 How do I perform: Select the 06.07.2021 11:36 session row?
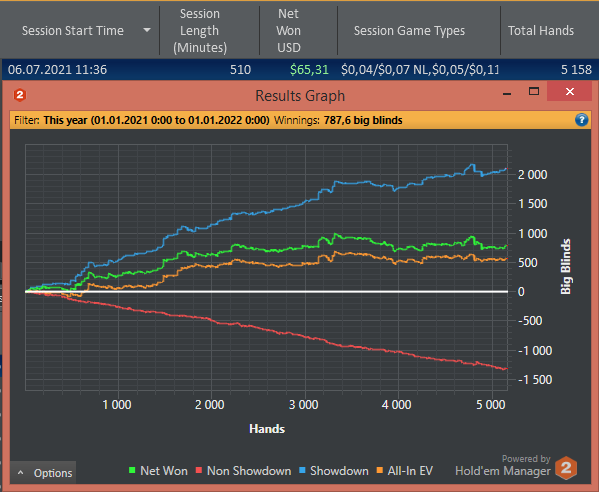300,70
